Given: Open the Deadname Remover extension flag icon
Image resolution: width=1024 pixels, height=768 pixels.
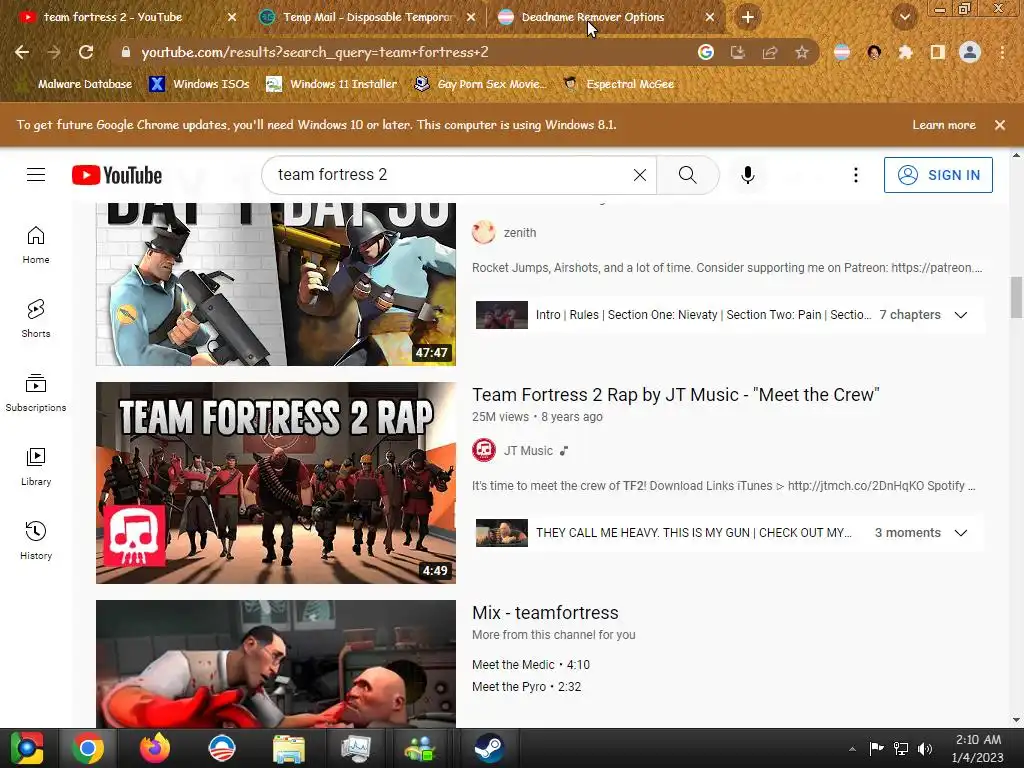Looking at the screenshot, I should pyautogui.click(x=842, y=52).
